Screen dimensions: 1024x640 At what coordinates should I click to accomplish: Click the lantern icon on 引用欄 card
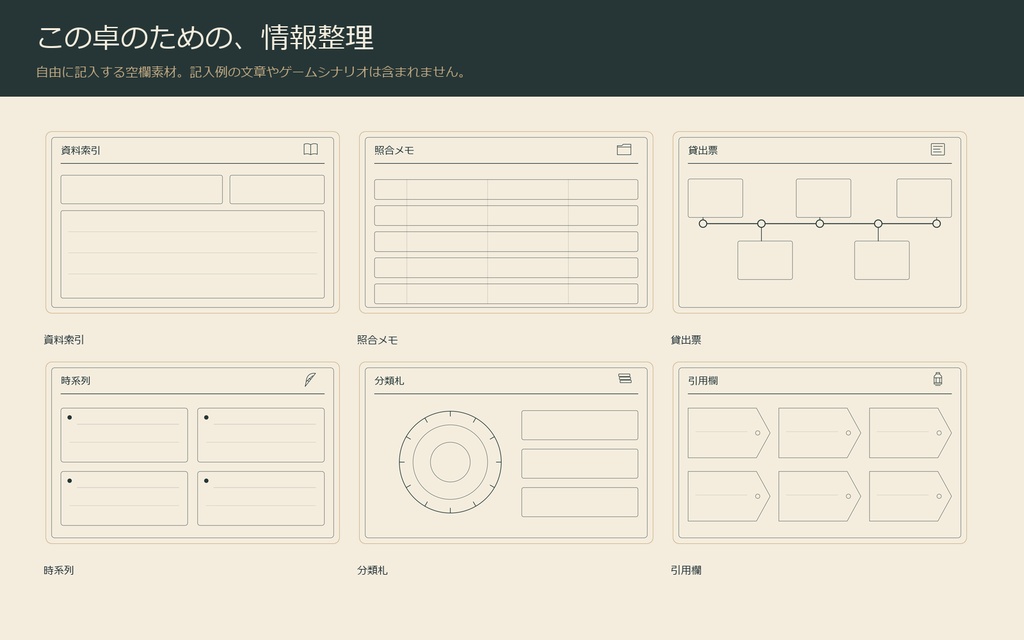[938, 379]
